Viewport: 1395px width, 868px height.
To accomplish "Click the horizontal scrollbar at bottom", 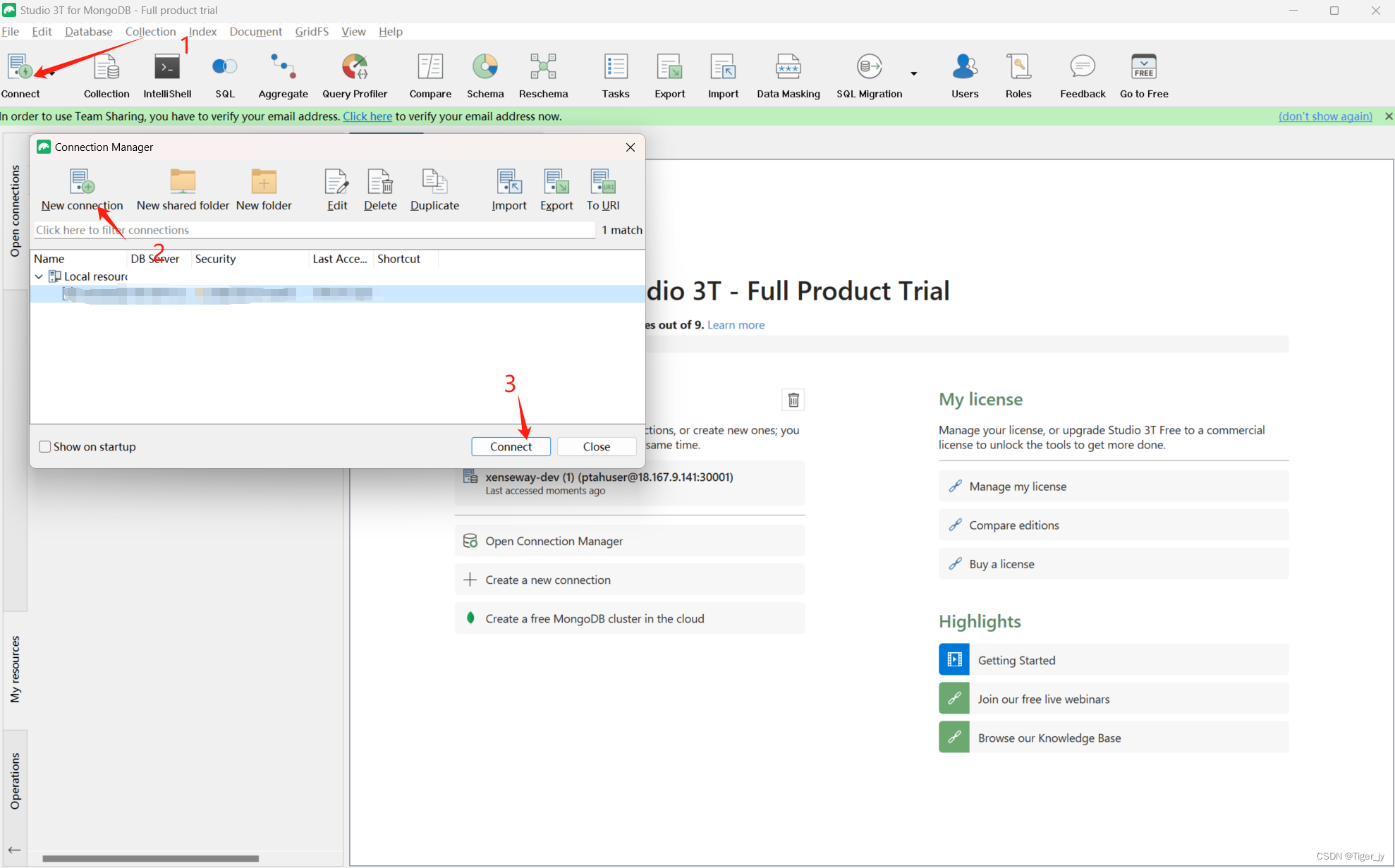I will point(150,858).
